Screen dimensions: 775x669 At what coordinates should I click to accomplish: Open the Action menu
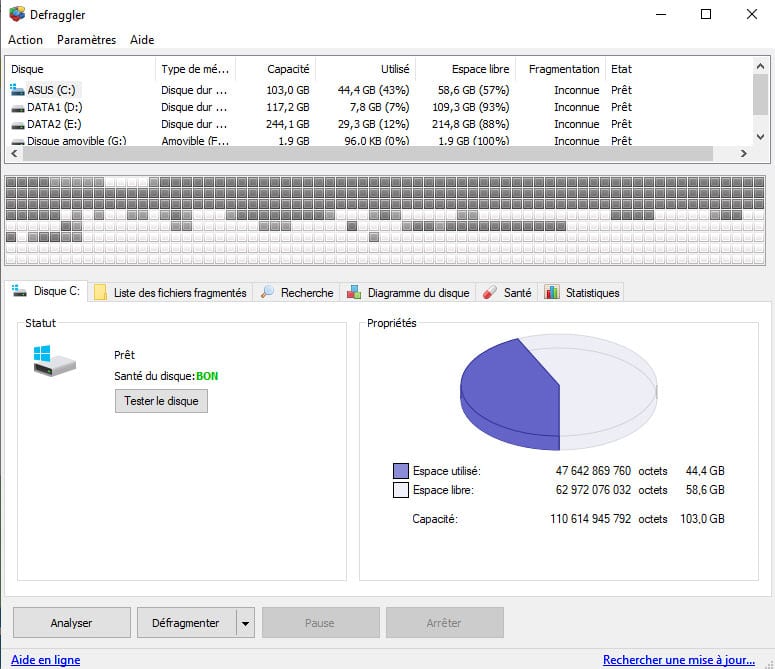(25, 40)
